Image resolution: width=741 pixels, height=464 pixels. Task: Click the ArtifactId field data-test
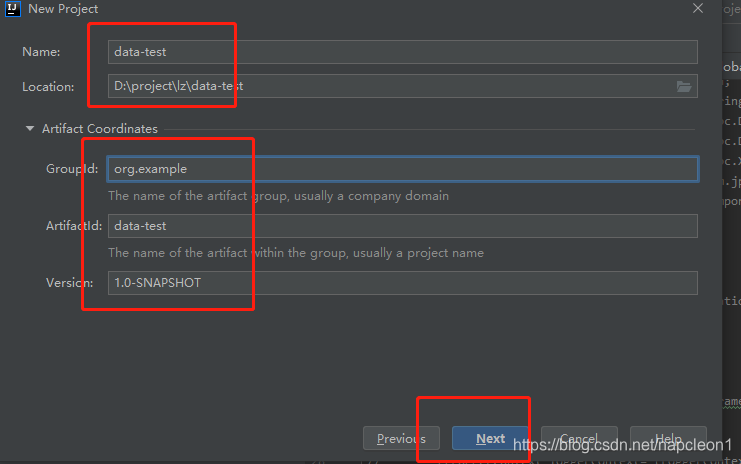tap(403, 226)
